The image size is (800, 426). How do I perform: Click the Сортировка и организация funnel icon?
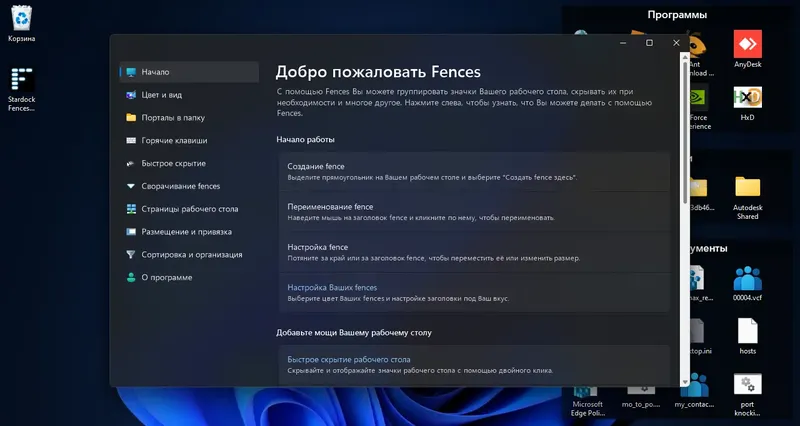coord(131,255)
